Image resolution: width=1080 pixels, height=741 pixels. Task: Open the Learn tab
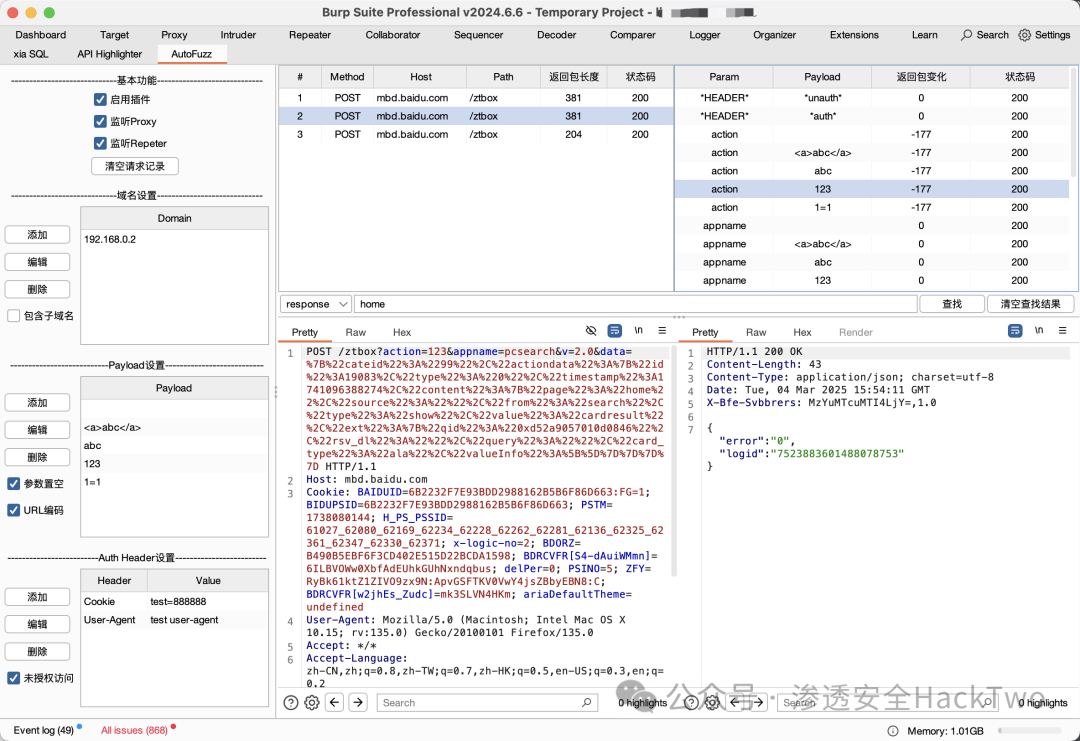click(x=924, y=34)
